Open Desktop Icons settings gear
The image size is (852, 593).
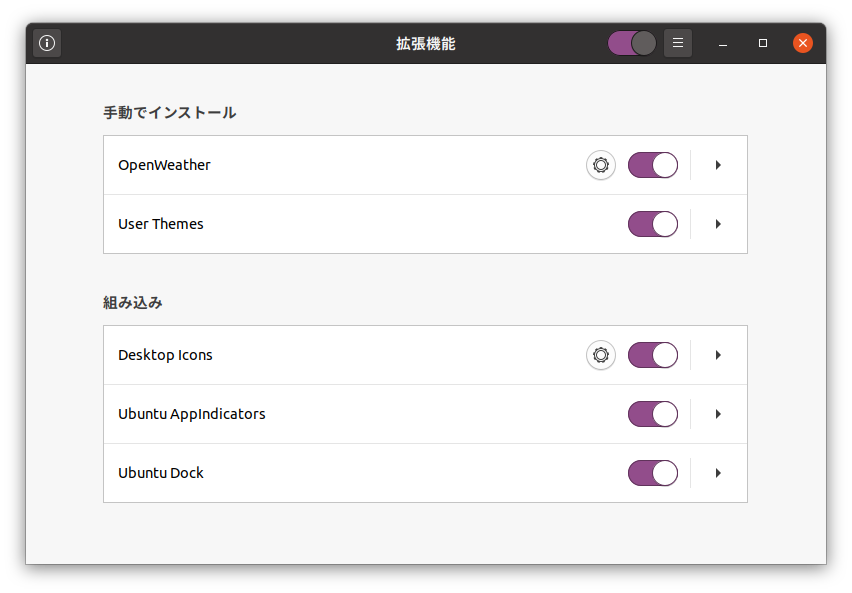point(600,355)
